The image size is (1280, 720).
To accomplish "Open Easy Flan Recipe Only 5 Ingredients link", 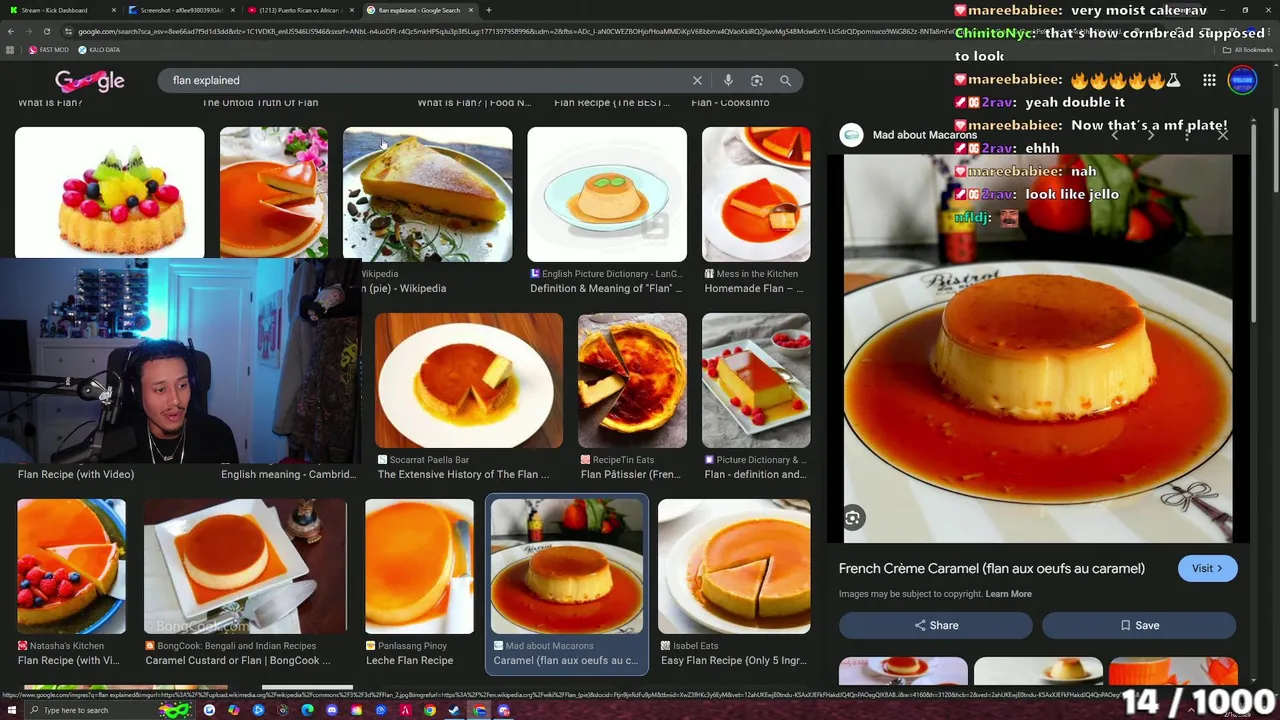I will coord(733,661).
